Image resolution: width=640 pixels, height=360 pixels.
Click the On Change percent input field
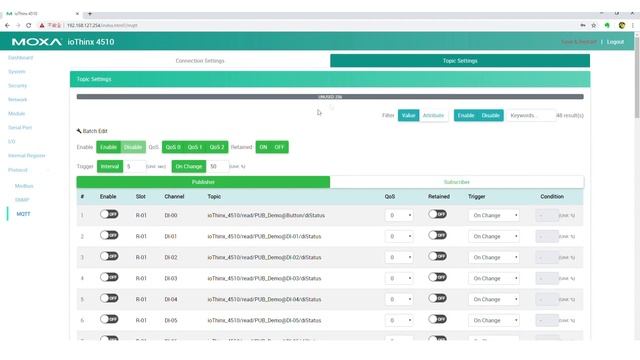(217, 167)
